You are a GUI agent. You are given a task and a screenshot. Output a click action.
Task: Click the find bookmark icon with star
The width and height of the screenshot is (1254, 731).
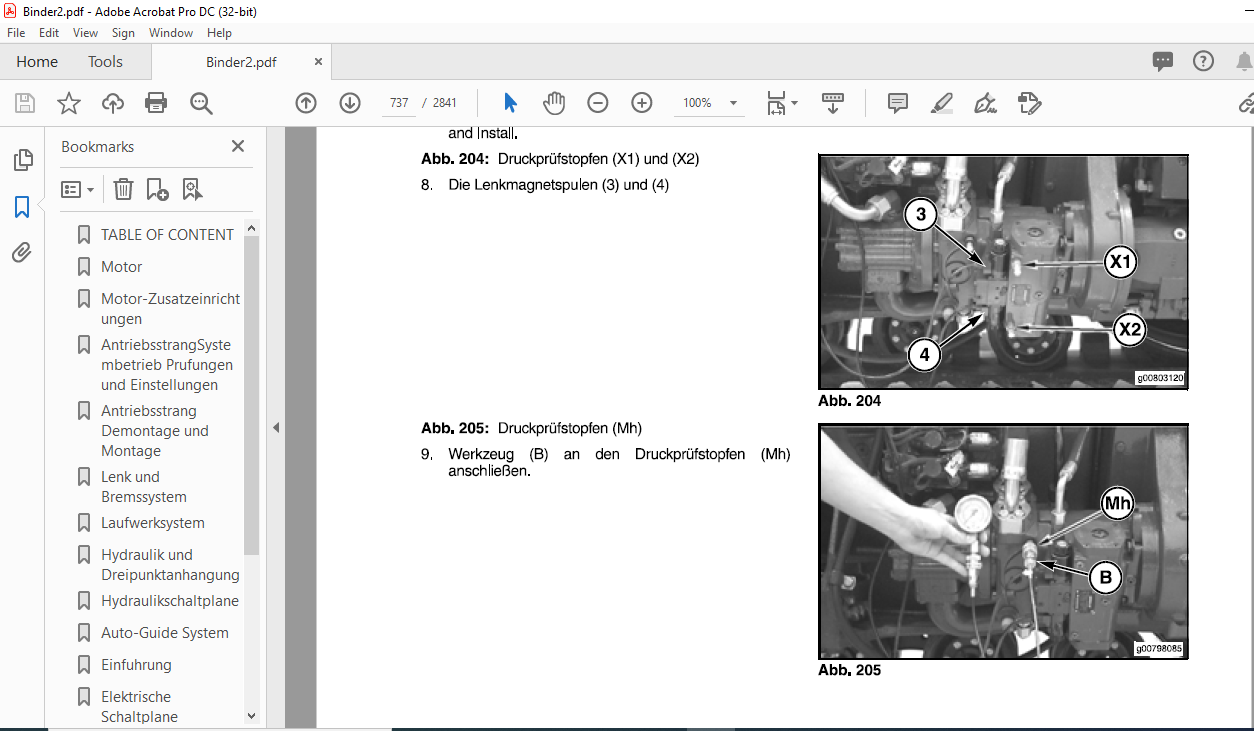click(x=192, y=189)
